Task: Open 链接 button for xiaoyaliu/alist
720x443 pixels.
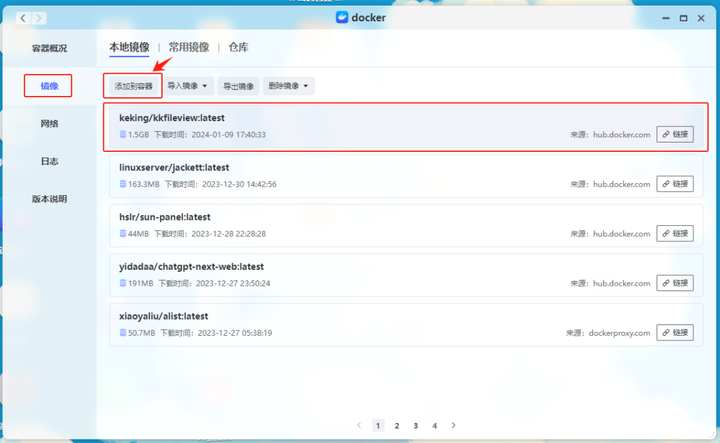Action: click(x=675, y=333)
